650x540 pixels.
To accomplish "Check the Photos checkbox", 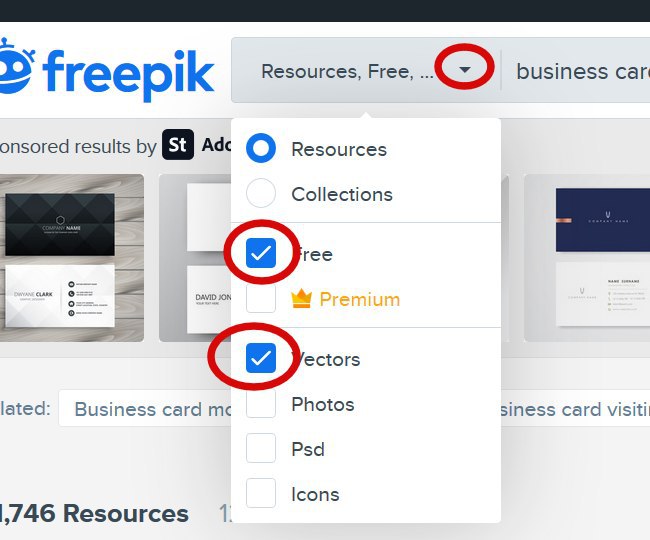I will (261, 403).
